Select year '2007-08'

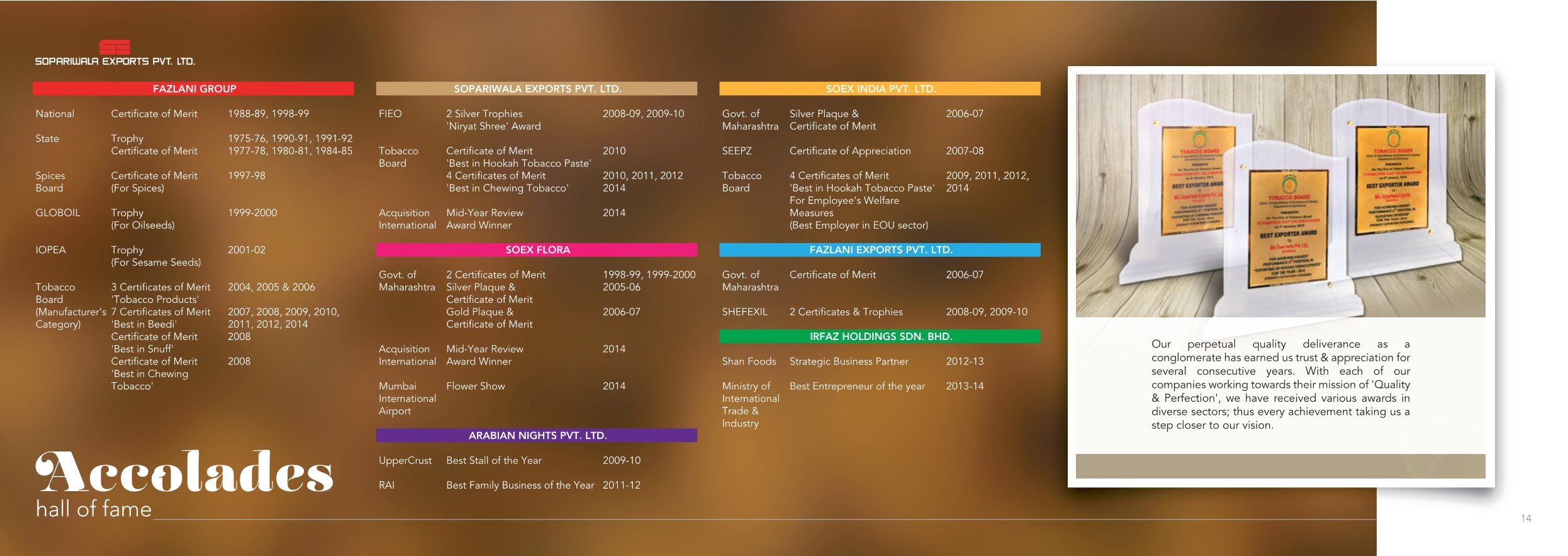tap(965, 151)
